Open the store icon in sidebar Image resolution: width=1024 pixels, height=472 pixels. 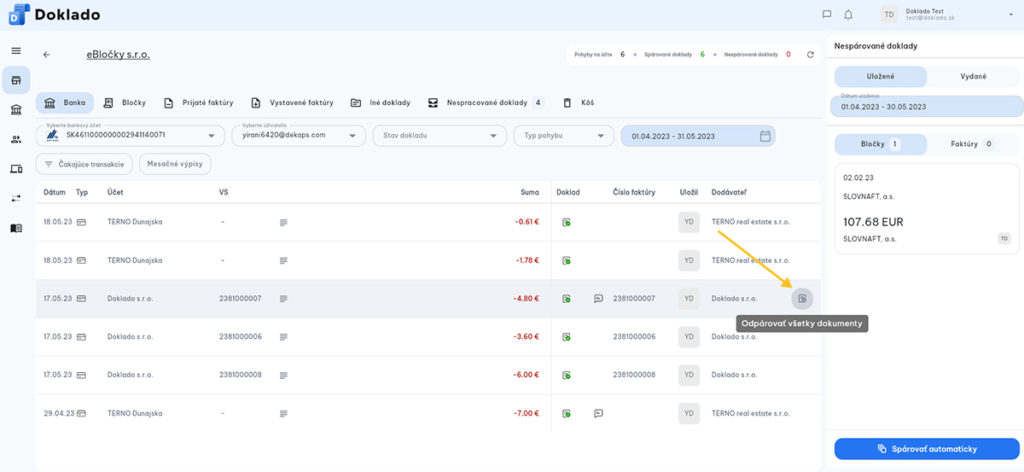[x=16, y=80]
